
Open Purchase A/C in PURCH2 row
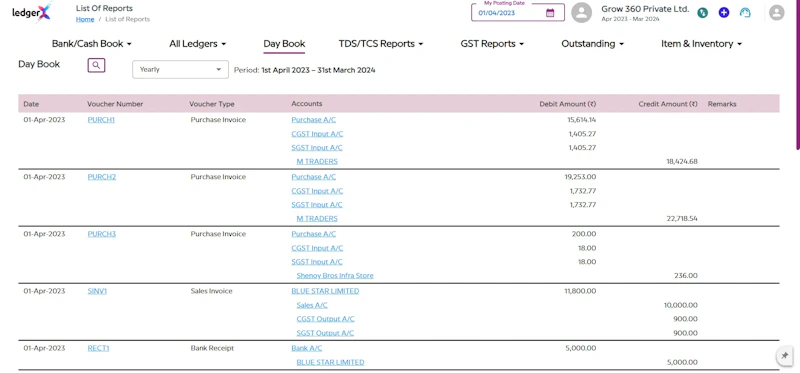click(313, 177)
